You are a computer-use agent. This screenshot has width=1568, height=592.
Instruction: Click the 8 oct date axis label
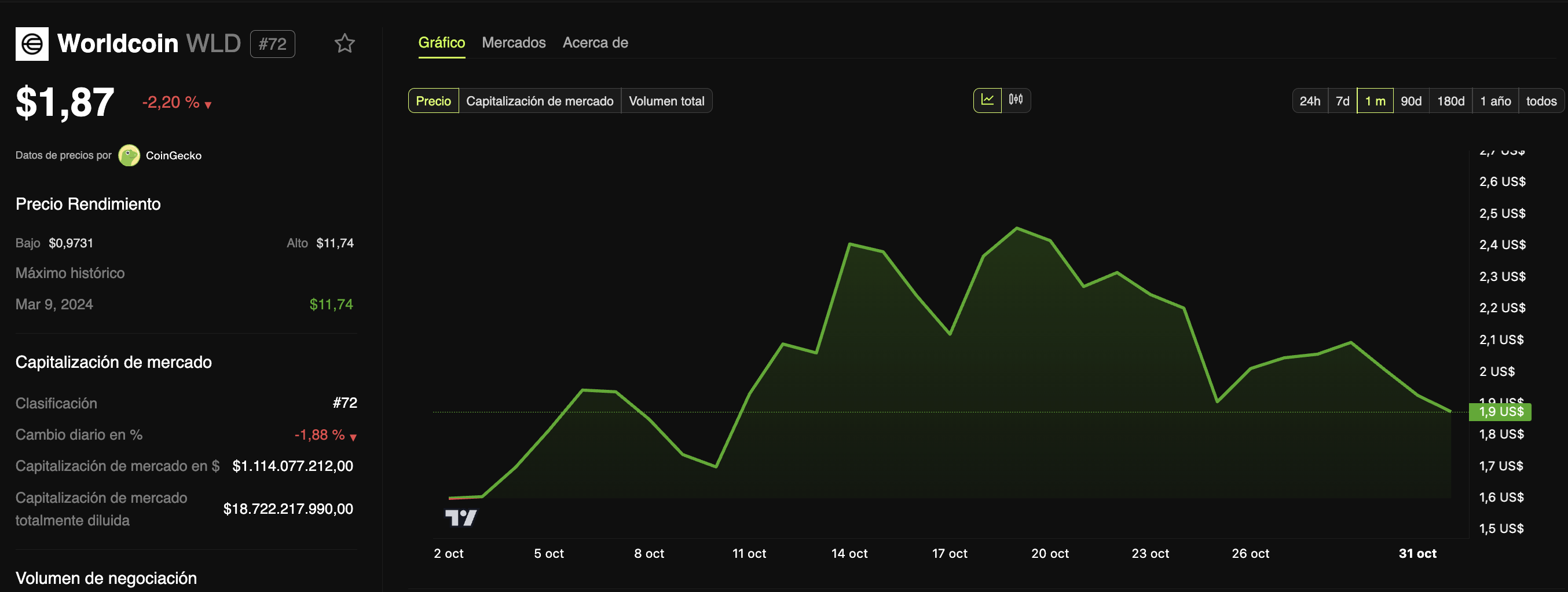(649, 554)
